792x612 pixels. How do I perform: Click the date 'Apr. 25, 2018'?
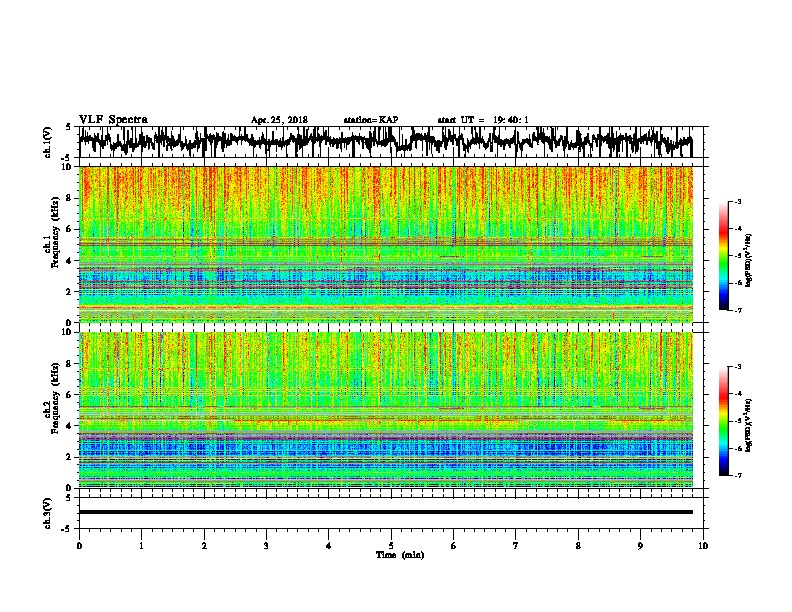(x=279, y=120)
